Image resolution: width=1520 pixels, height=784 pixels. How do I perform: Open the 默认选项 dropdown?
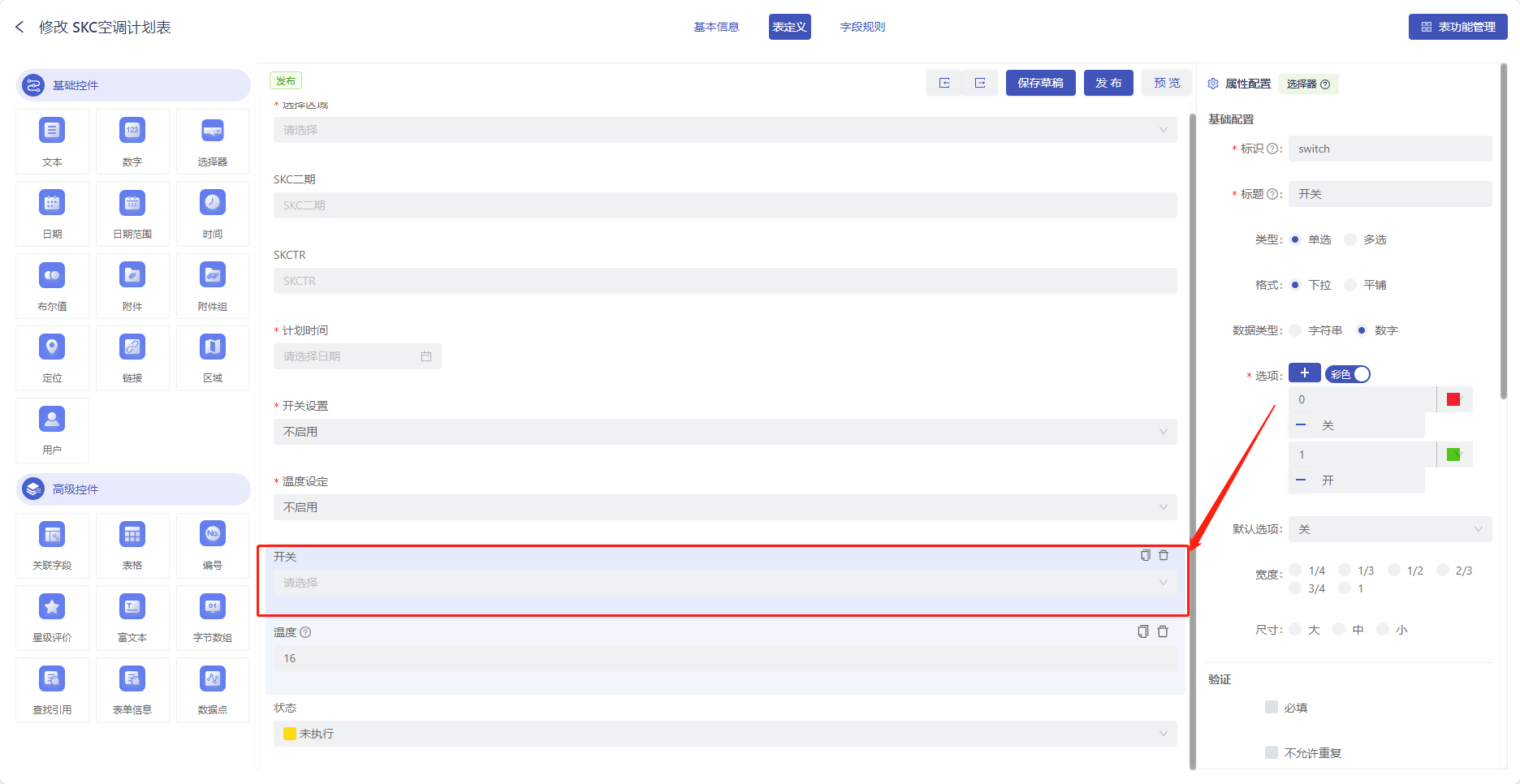(1390, 529)
